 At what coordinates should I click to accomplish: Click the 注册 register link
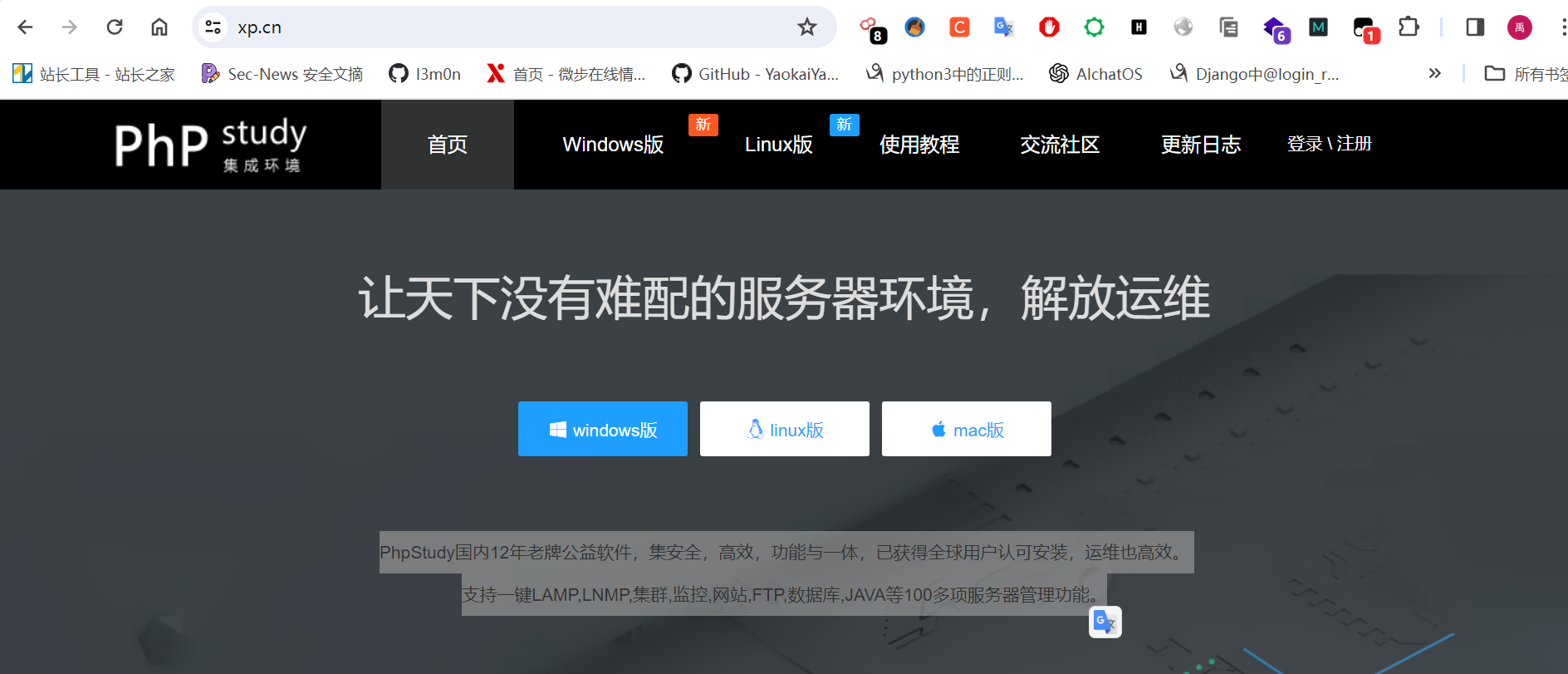[1355, 144]
